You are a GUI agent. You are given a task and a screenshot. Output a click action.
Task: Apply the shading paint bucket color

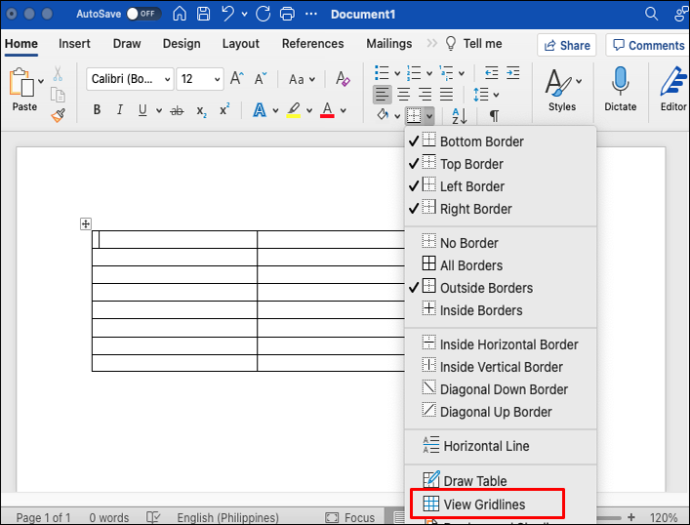coord(382,115)
